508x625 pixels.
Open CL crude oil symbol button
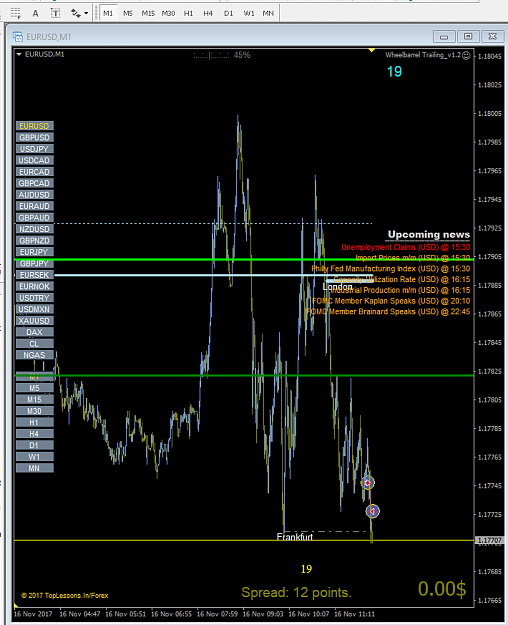[x=34, y=344]
